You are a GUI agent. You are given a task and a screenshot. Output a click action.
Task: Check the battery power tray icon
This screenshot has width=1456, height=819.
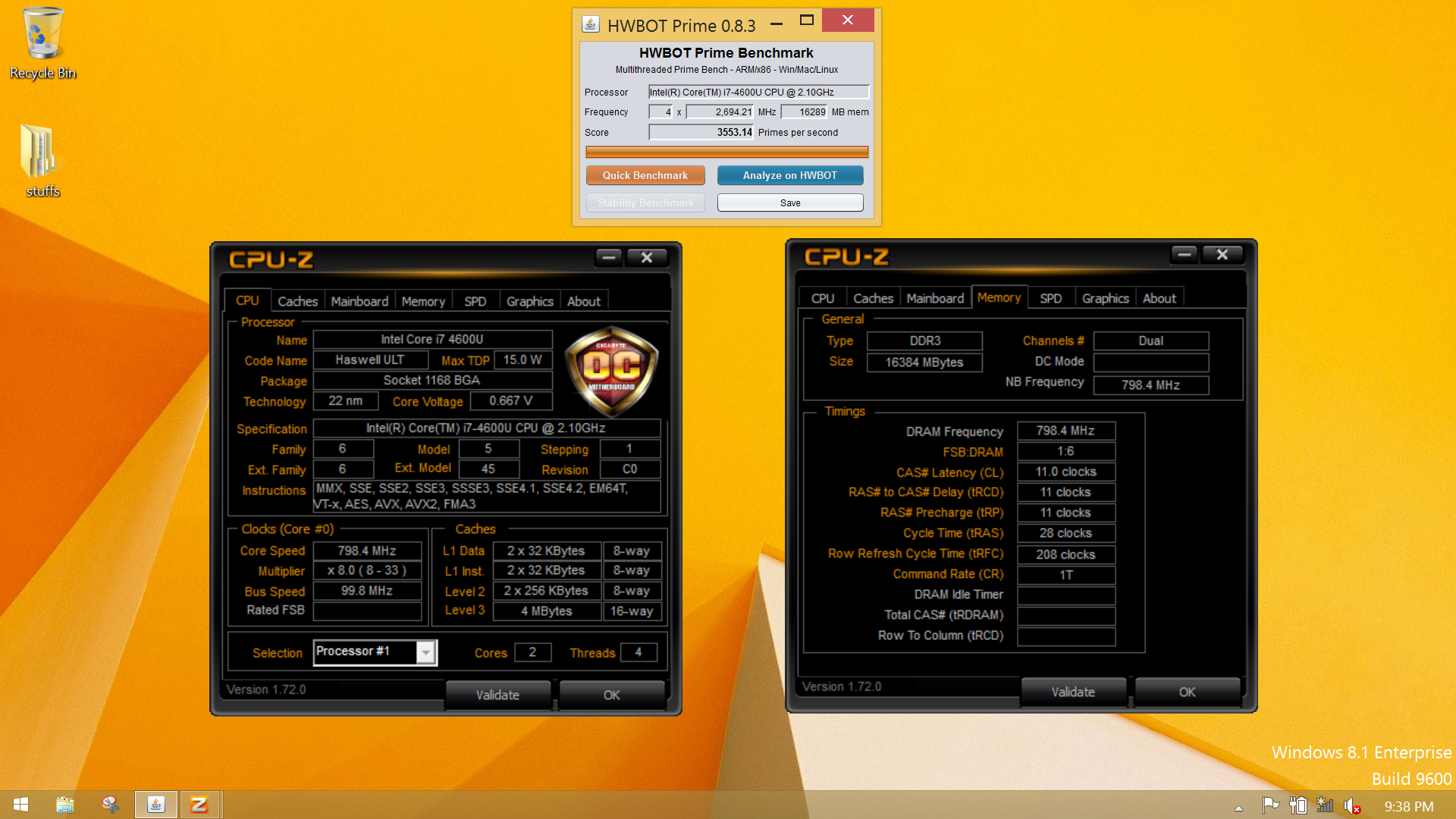tap(1298, 805)
